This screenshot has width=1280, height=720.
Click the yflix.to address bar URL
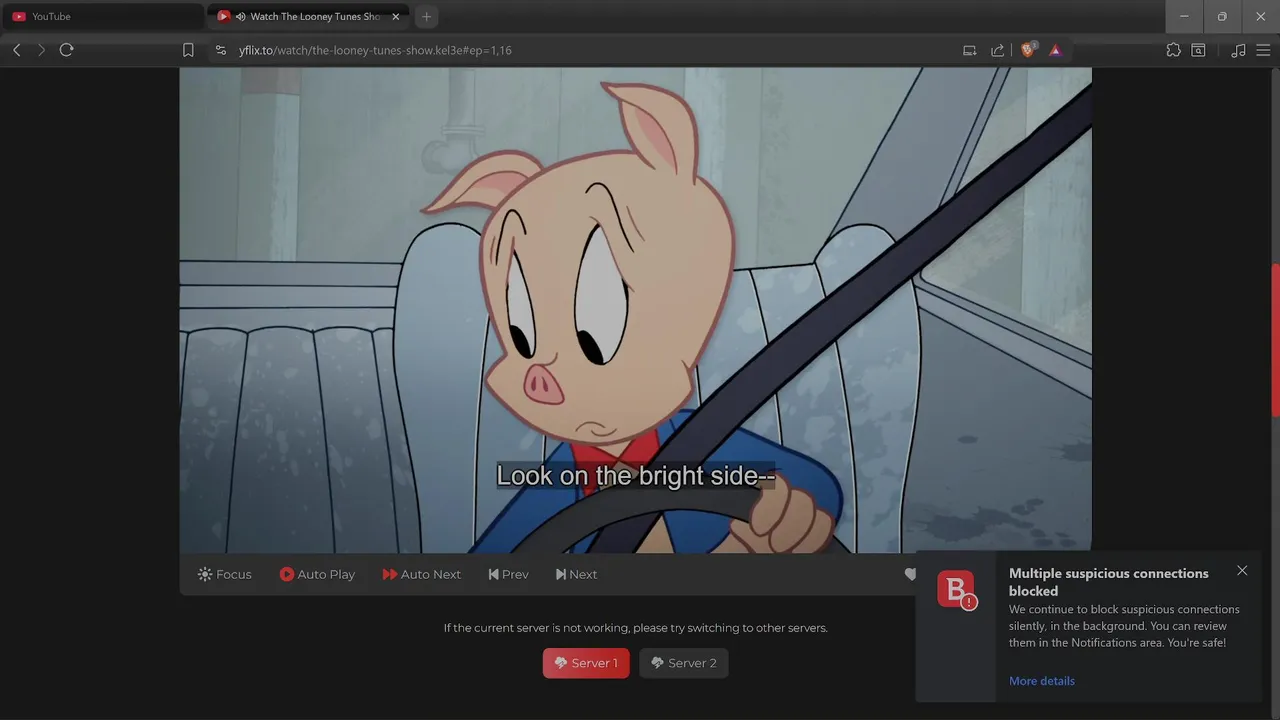click(375, 50)
